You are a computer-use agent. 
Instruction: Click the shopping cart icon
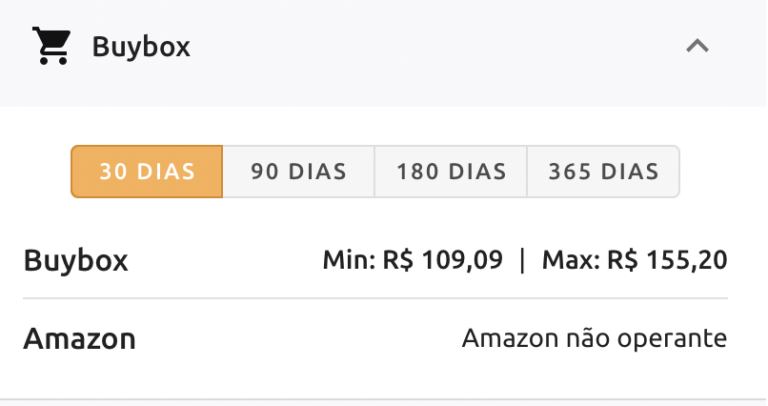pyautogui.click(x=51, y=47)
